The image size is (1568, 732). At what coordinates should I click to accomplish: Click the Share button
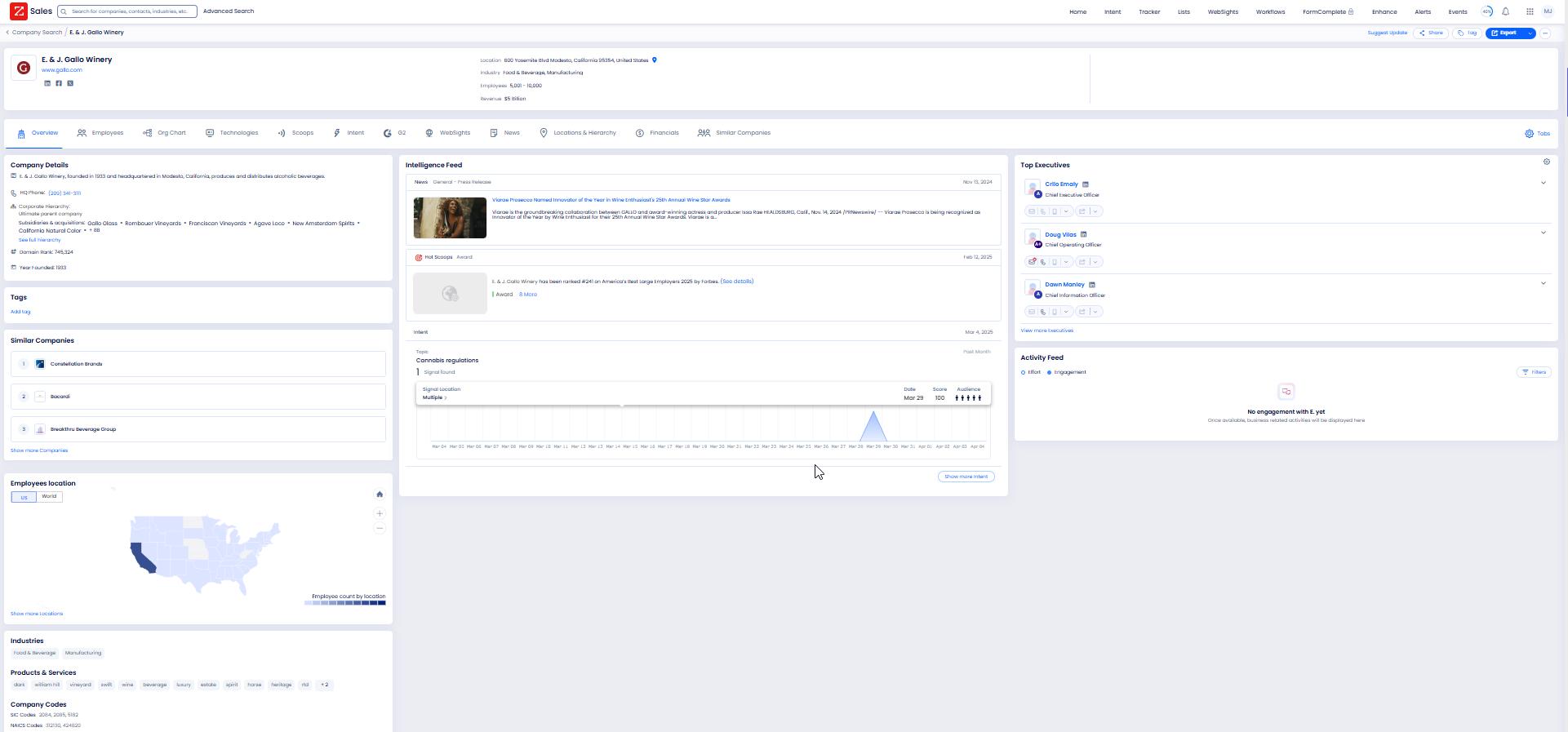pyautogui.click(x=1432, y=33)
